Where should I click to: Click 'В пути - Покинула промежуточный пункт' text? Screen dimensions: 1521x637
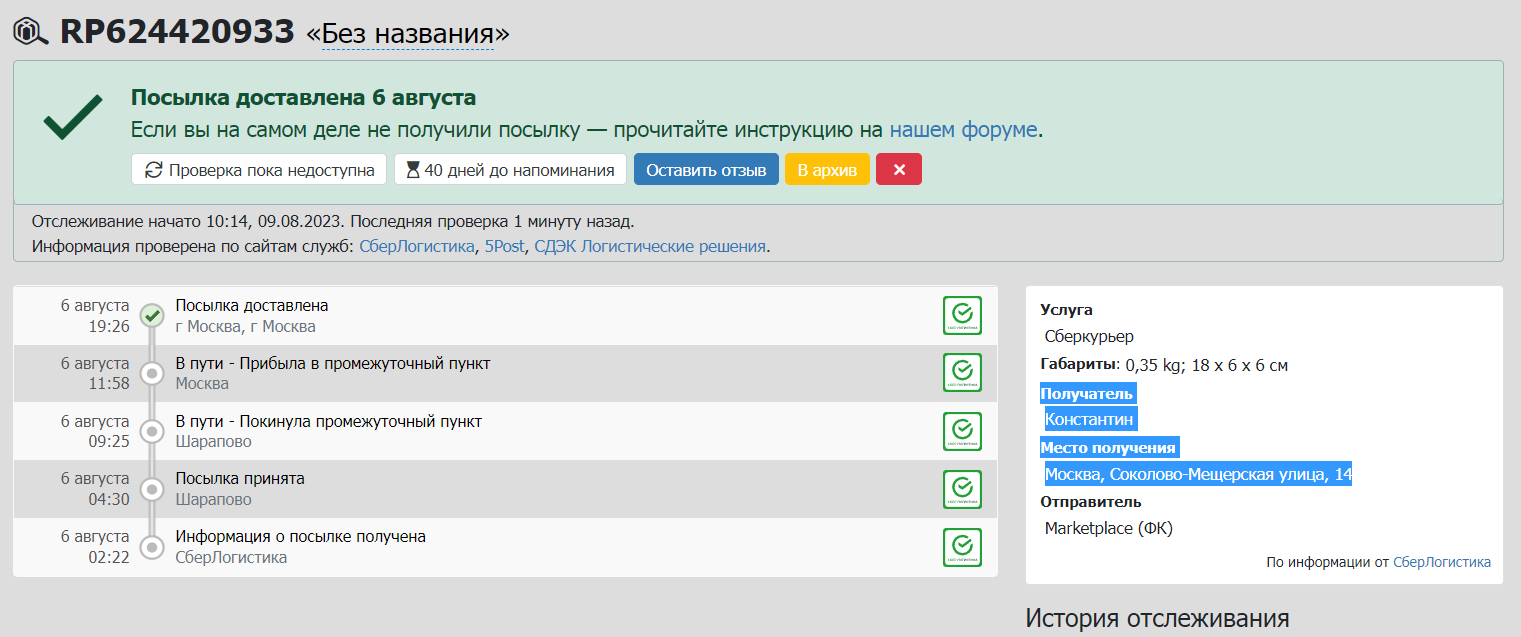[x=329, y=421]
